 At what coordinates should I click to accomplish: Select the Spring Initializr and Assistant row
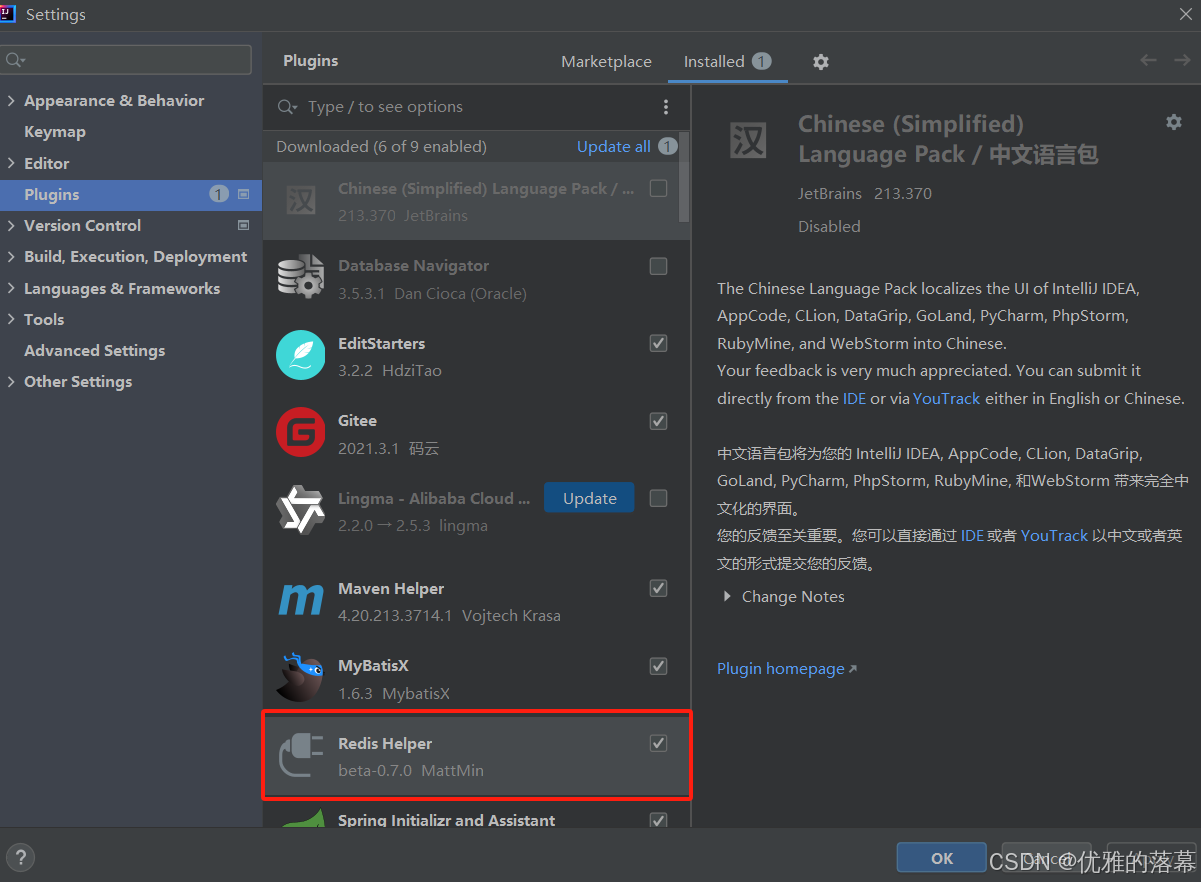click(x=476, y=816)
